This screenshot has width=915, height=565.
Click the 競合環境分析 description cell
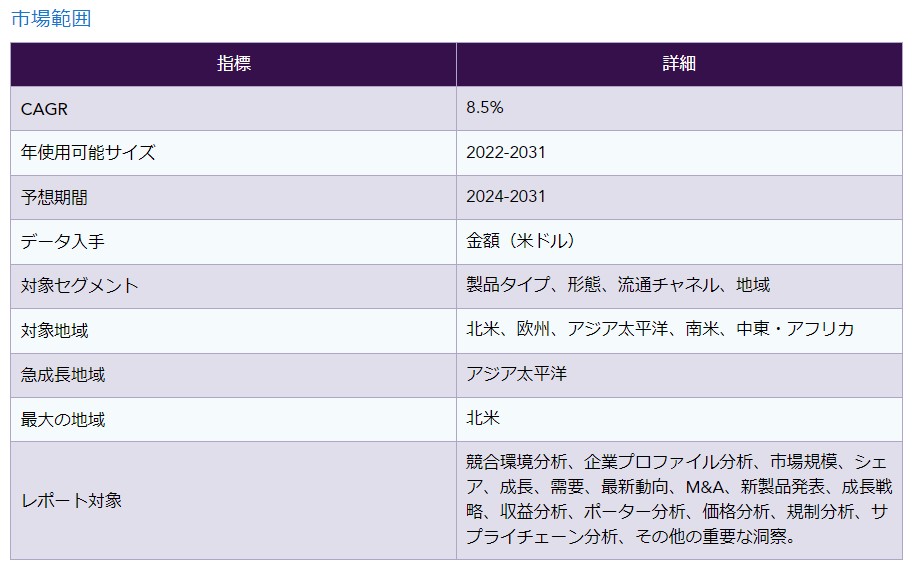(x=679, y=500)
